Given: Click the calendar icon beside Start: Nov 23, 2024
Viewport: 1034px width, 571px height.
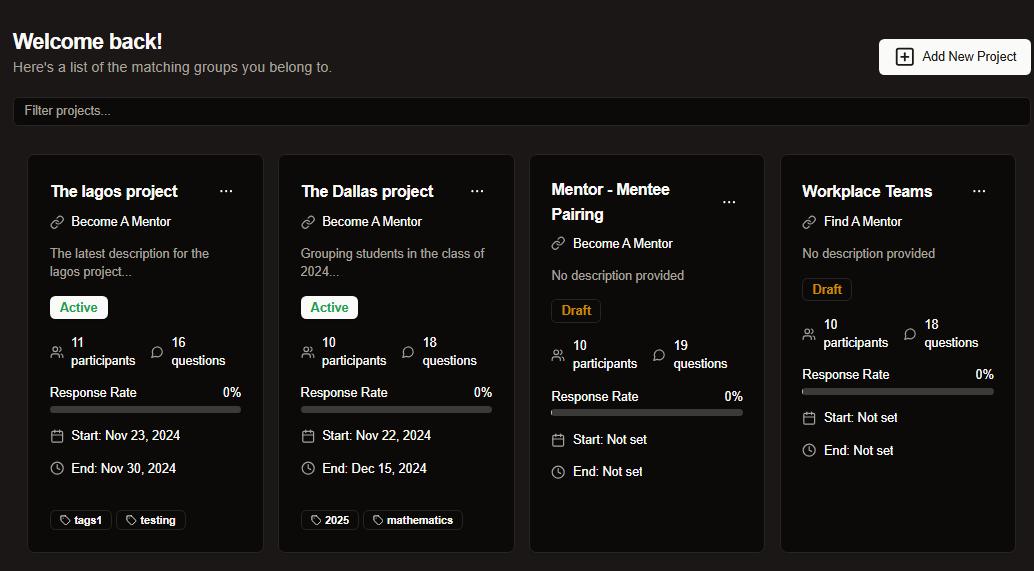Looking at the screenshot, I should (57, 436).
